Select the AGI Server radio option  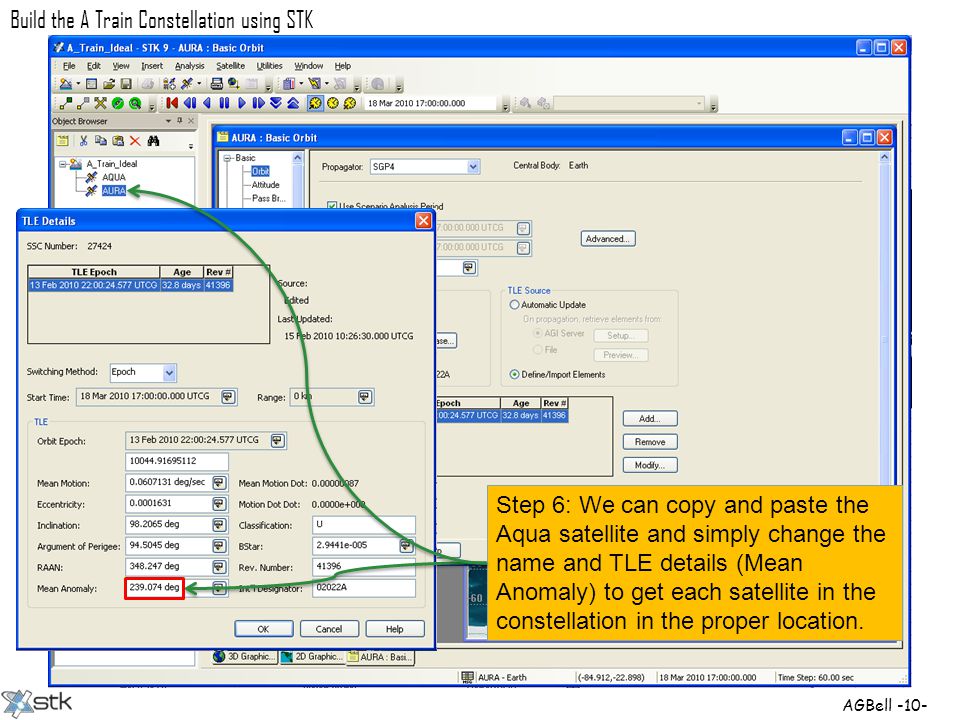(538, 334)
